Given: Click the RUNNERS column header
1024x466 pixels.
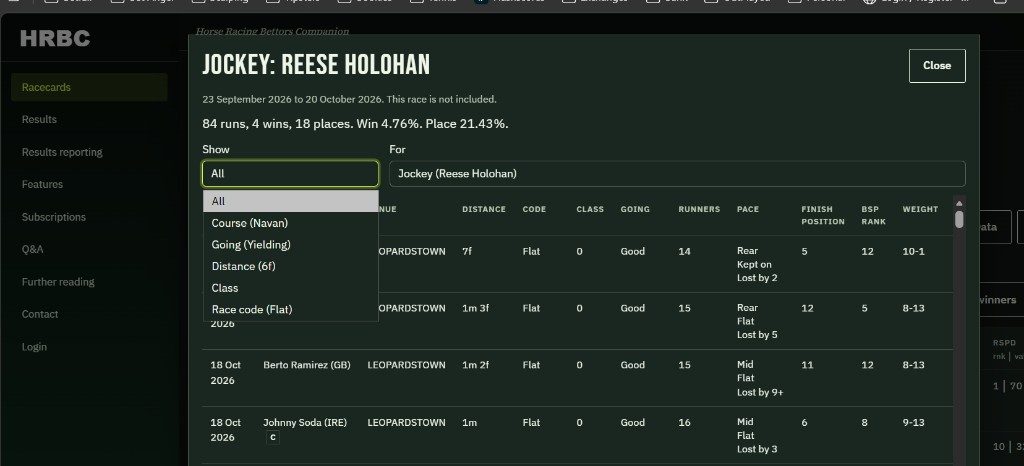Looking at the screenshot, I should click(699, 210).
